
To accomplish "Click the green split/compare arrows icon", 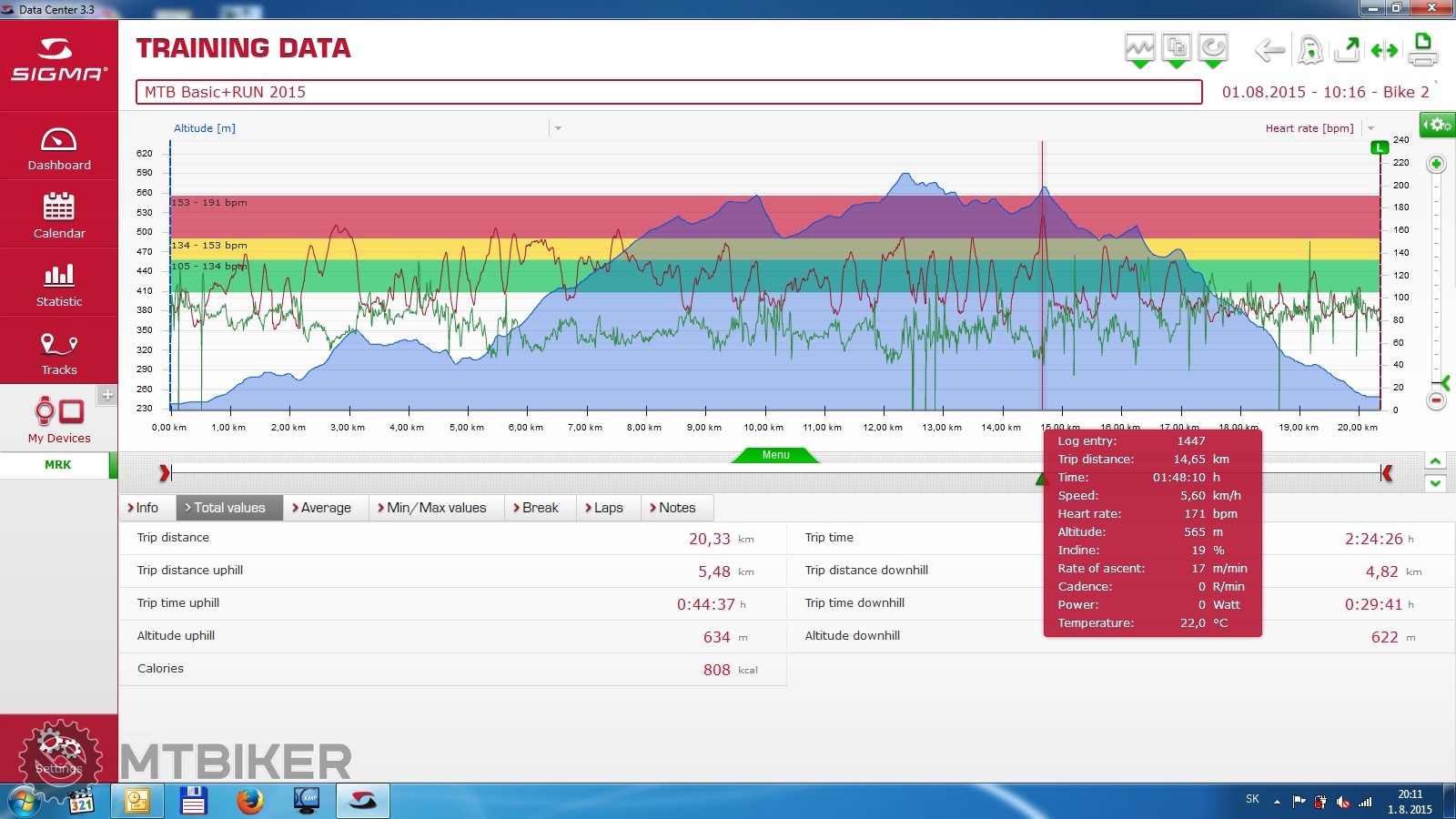I will [1384, 51].
